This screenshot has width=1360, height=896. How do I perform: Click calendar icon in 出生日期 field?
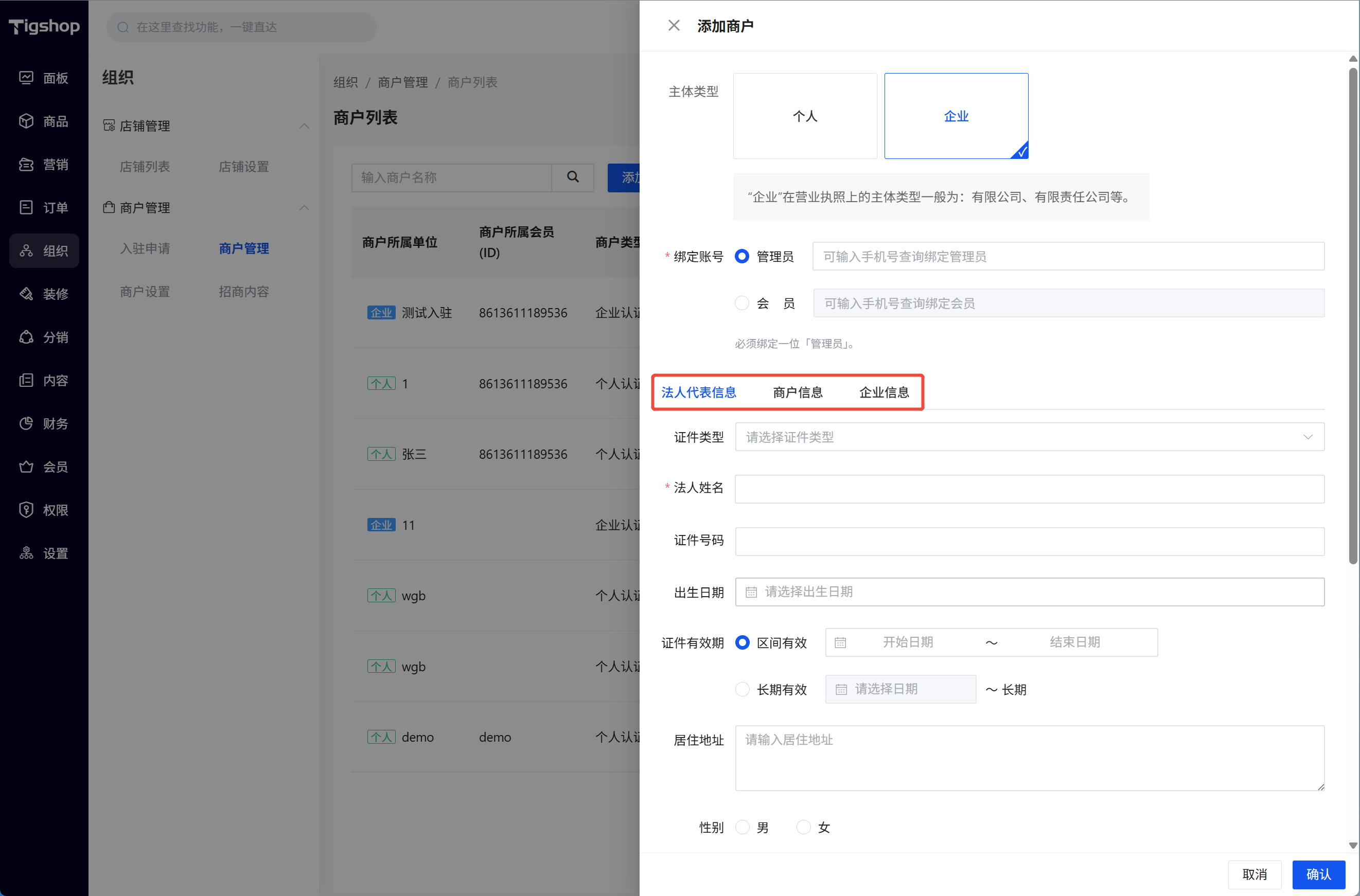point(751,592)
